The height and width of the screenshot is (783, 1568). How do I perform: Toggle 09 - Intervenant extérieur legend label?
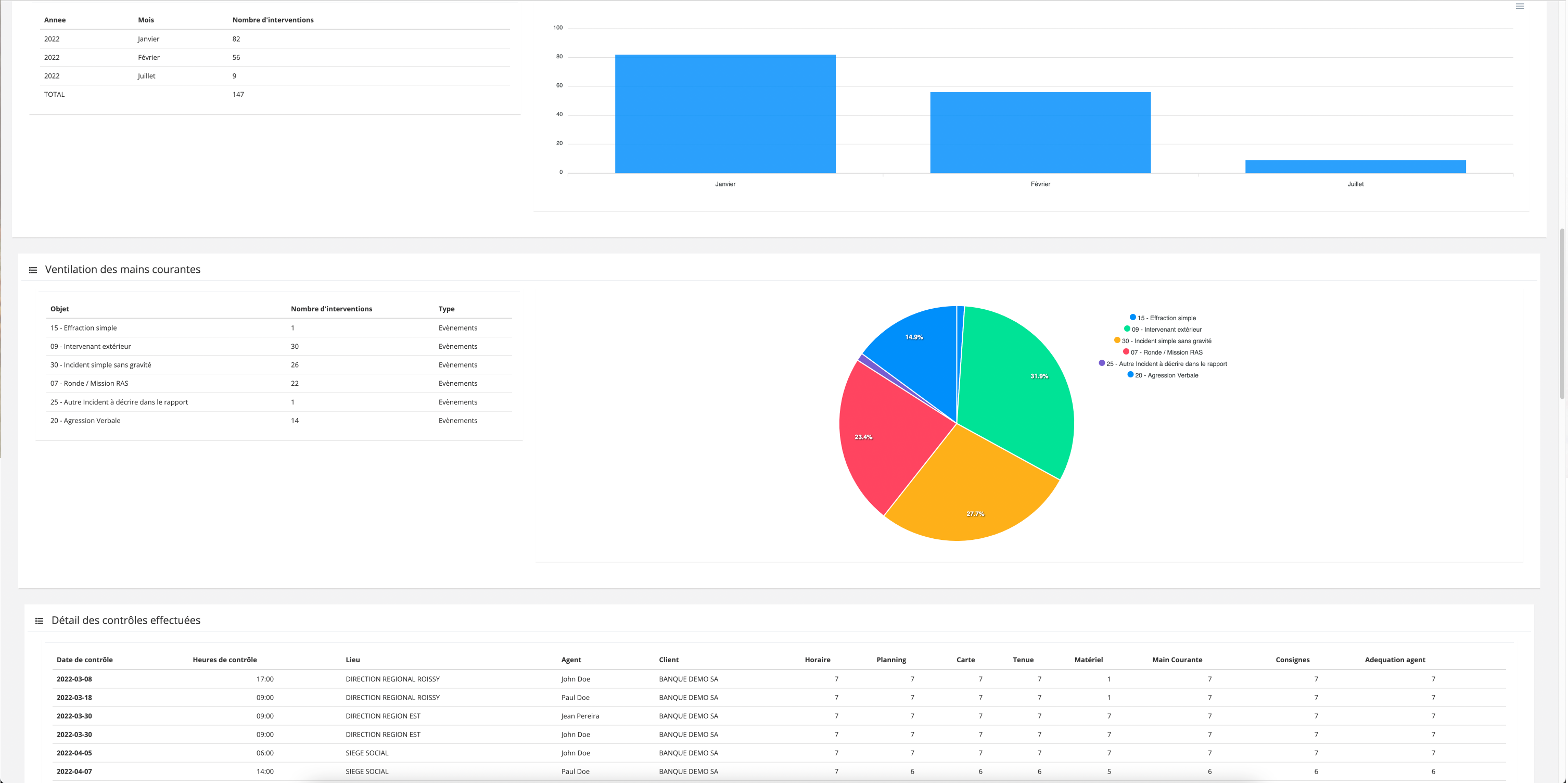tap(1166, 330)
